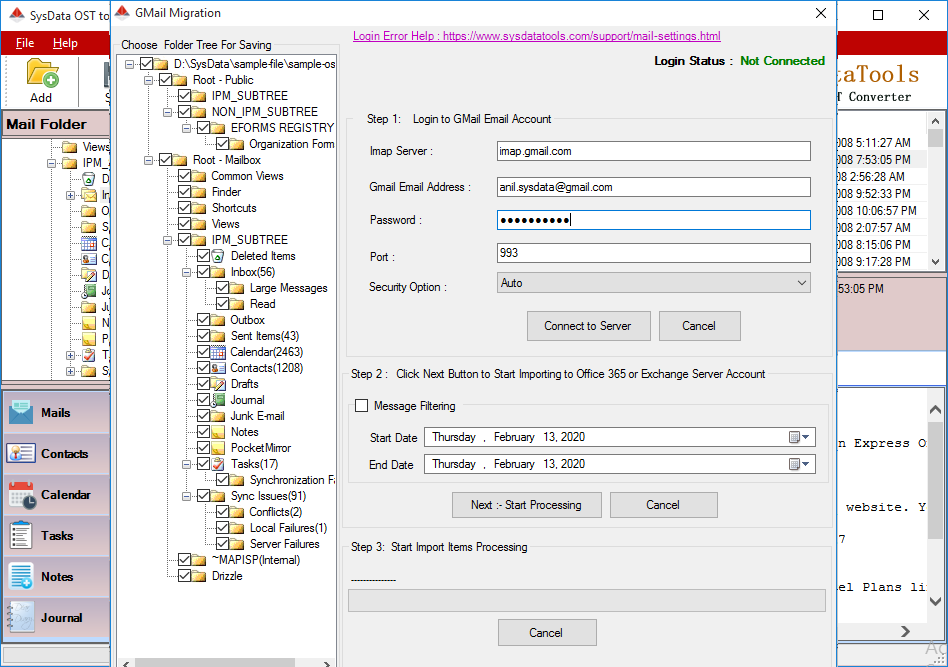Uncheck the Root - Public checkbox
This screenshot has width=948, height=667.
pyautogui.click(x=166, y=80)
